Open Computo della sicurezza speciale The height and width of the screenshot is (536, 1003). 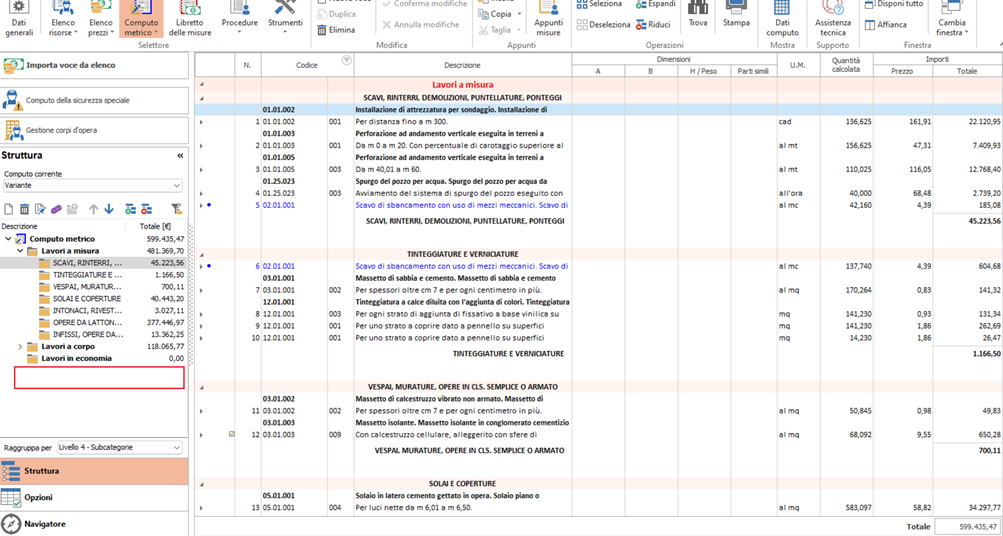[95, 100]
